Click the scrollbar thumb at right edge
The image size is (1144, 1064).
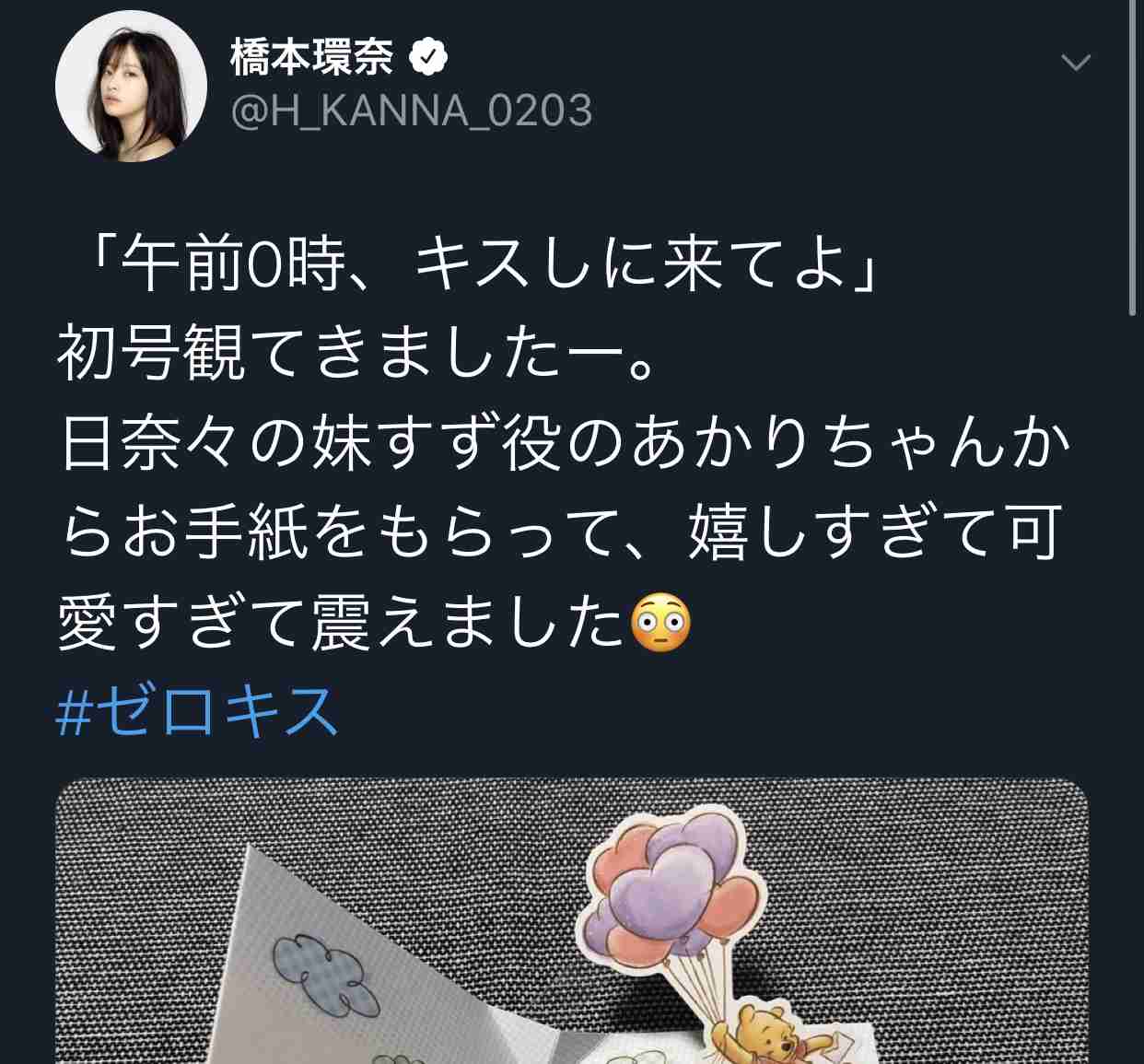(1132, 158)
